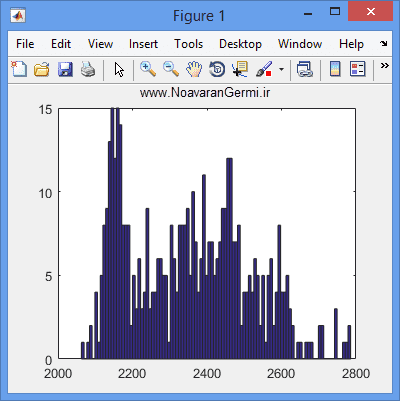400x401 pixels.
Task: Open the Tools menu
Action: 189,44
